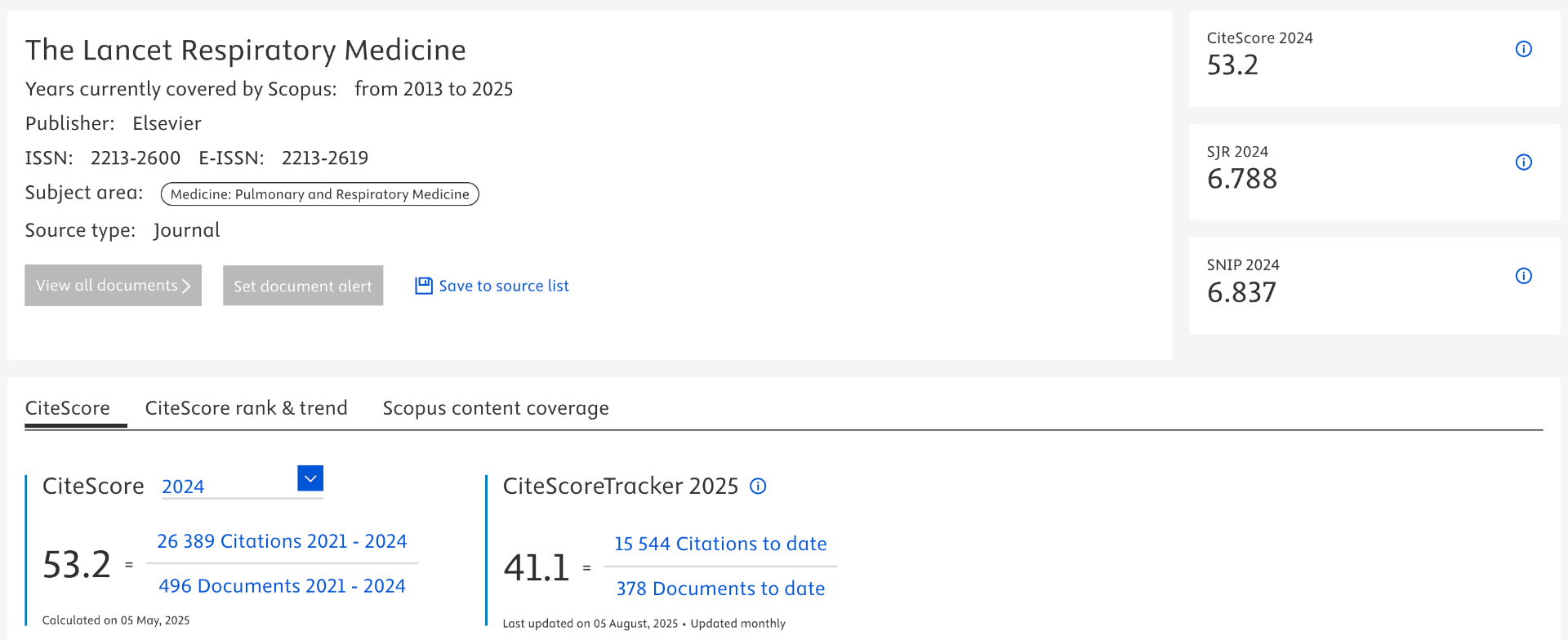
Task: Click Save to source list link
Action: coord(504,286)
